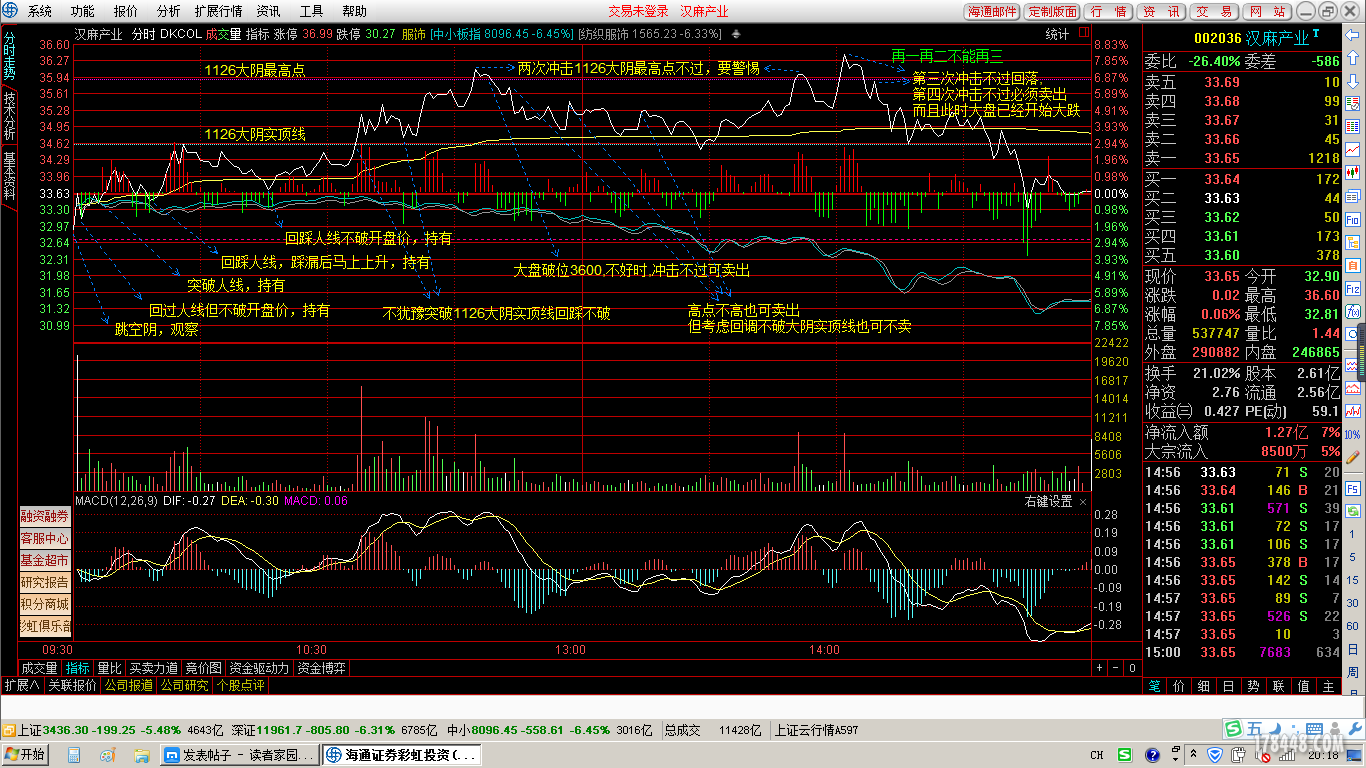Click the blue help question mark tray icon
Viewport: 1366px width, 768px height.
click(1153, 754)
